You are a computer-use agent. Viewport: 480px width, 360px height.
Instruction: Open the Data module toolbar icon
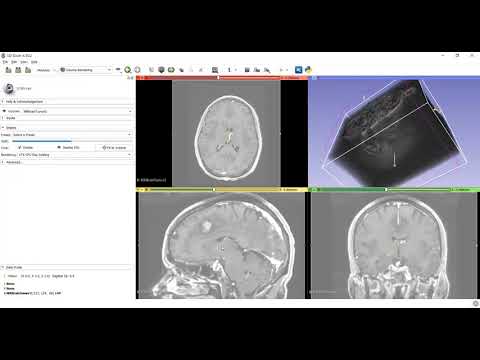(x=151, y=70)
